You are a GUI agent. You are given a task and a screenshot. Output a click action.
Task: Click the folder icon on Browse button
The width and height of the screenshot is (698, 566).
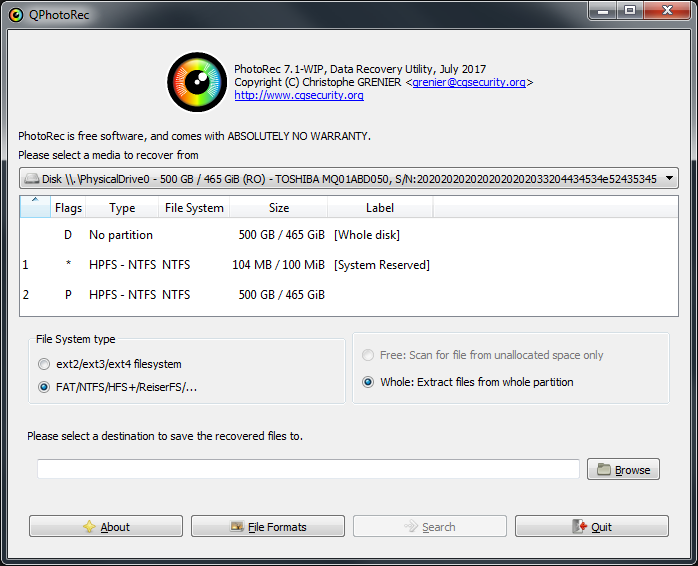point(603,470)
